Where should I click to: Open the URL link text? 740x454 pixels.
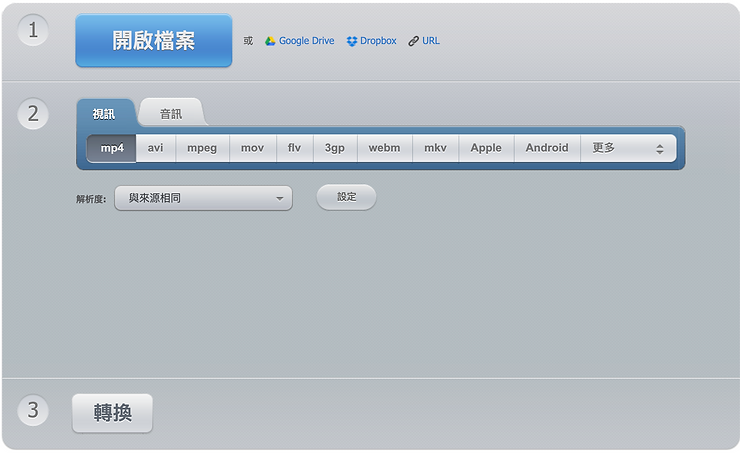pos(431,41)
